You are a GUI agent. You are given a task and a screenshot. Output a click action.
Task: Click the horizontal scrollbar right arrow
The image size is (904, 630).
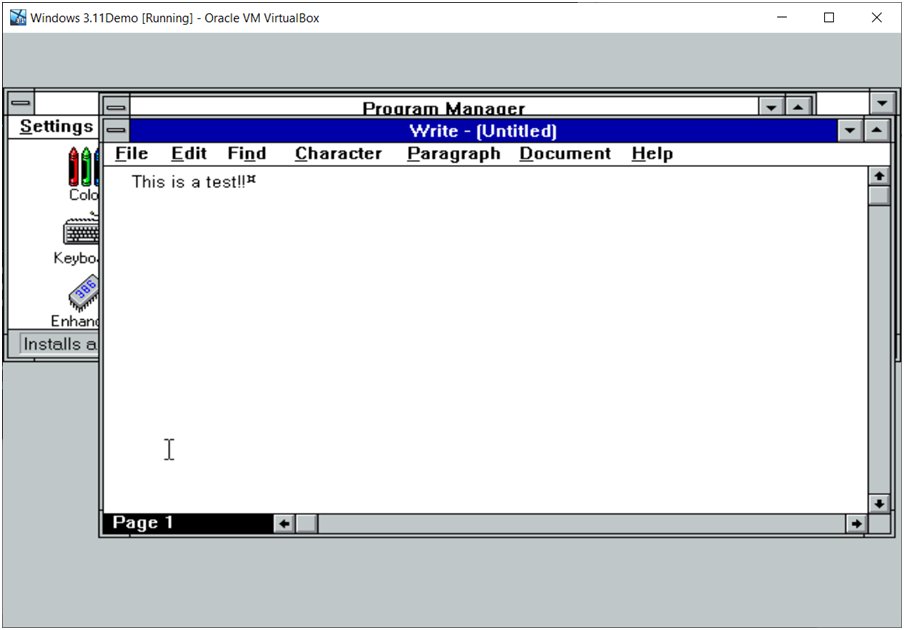(856, 523)
